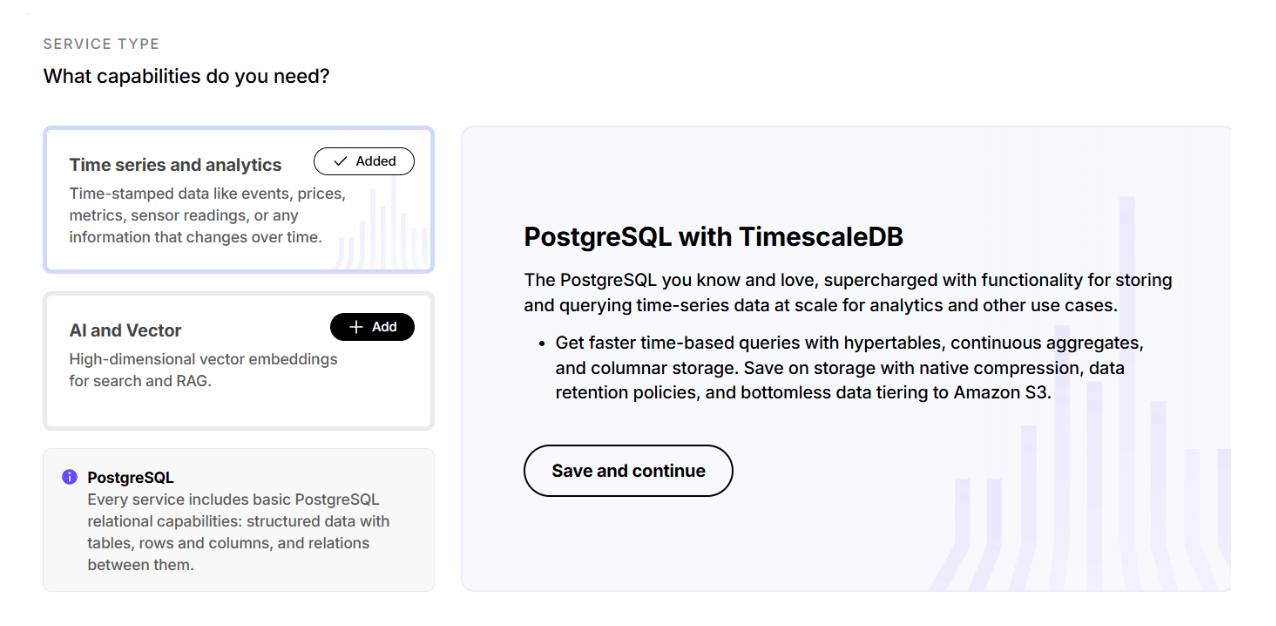Screen dimensions: 1276x626
Task: Toggle the Added button for Time series
Action: tap(364, 162)
